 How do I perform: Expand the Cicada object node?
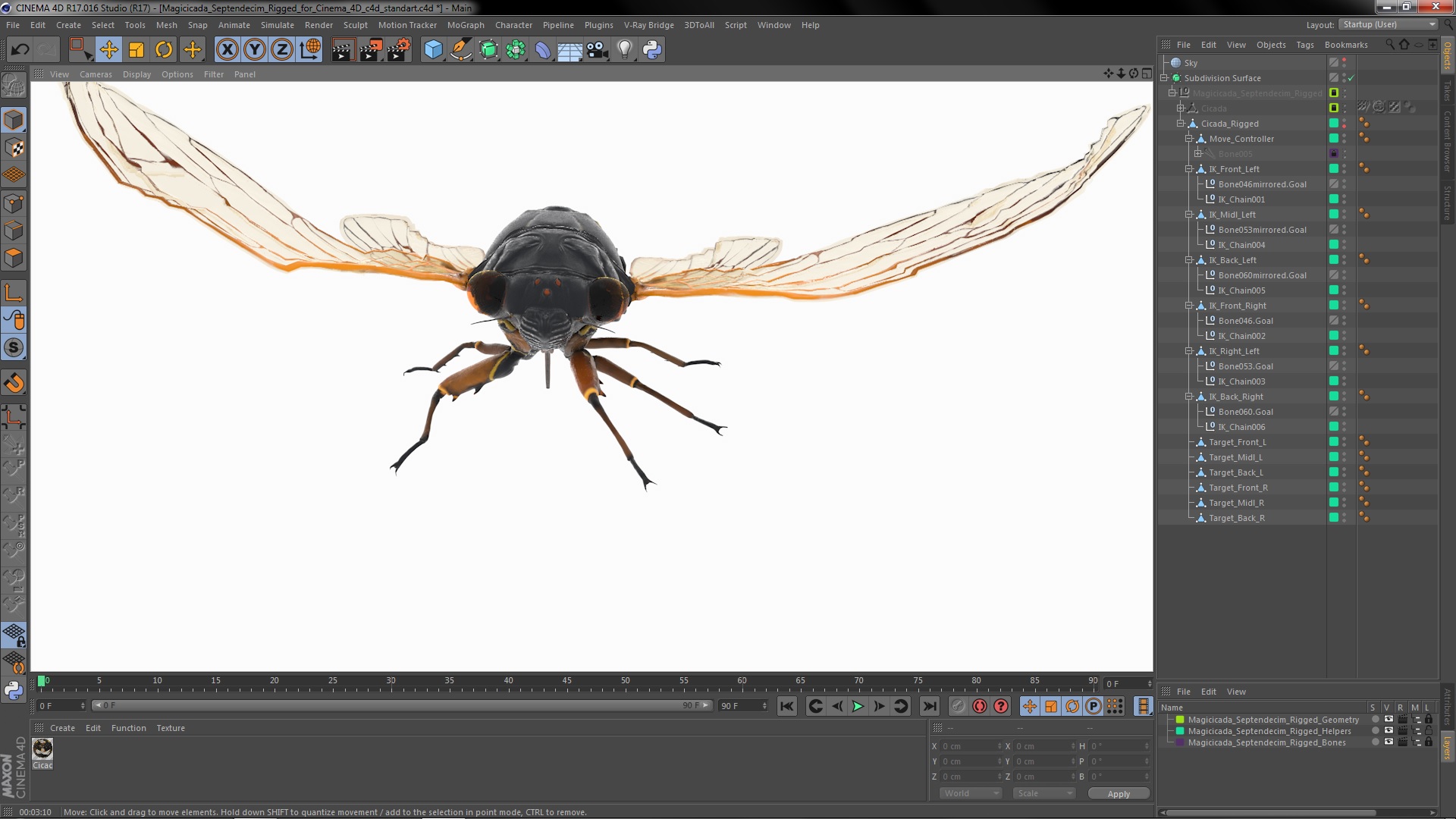[x=1180, y=108]
